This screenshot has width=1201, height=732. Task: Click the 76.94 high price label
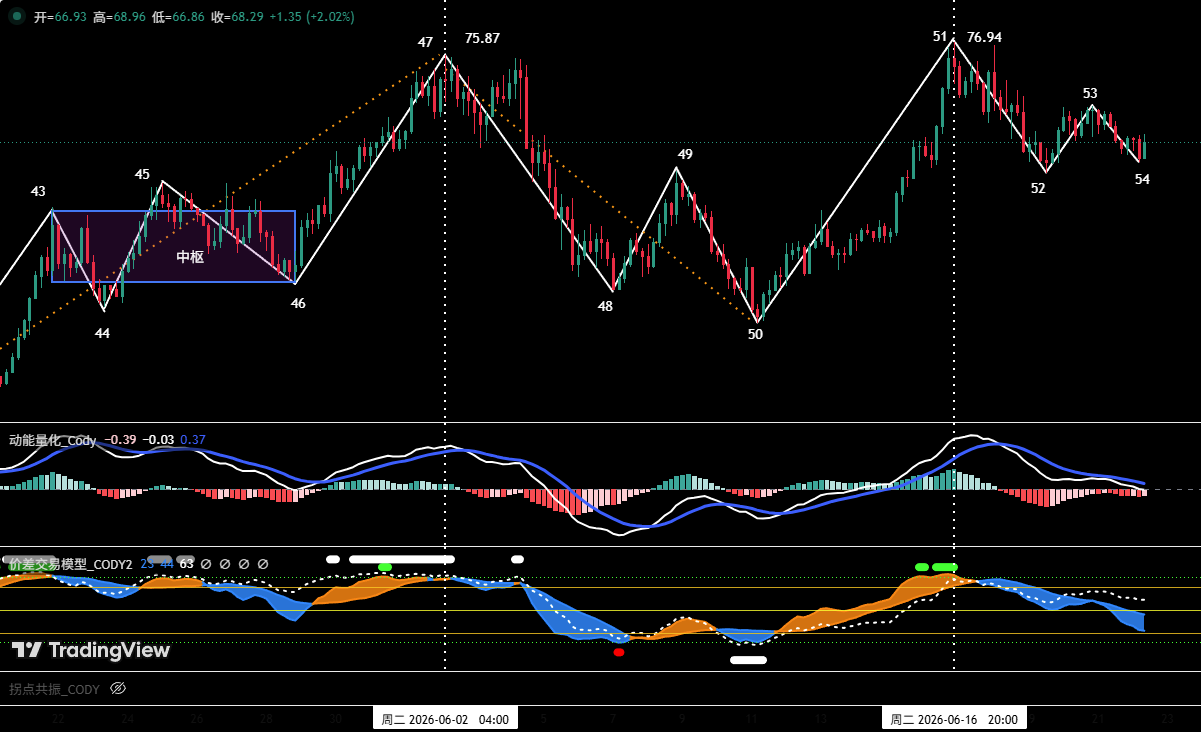click(984, 37)
